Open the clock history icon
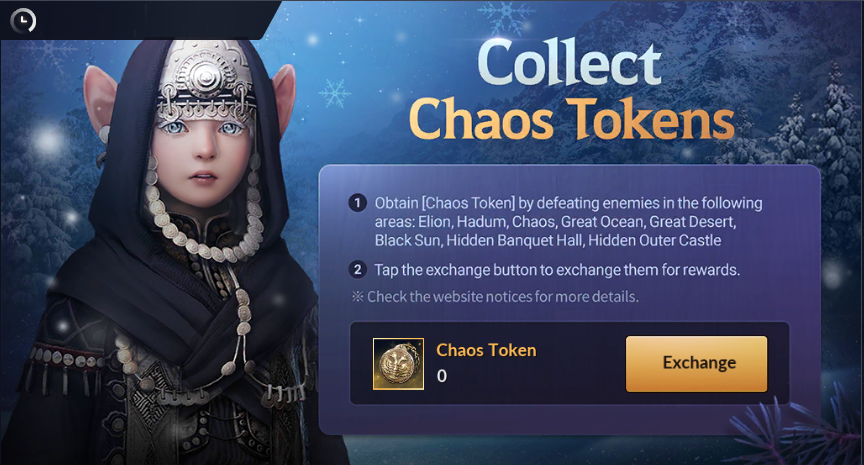 point(23,21)
